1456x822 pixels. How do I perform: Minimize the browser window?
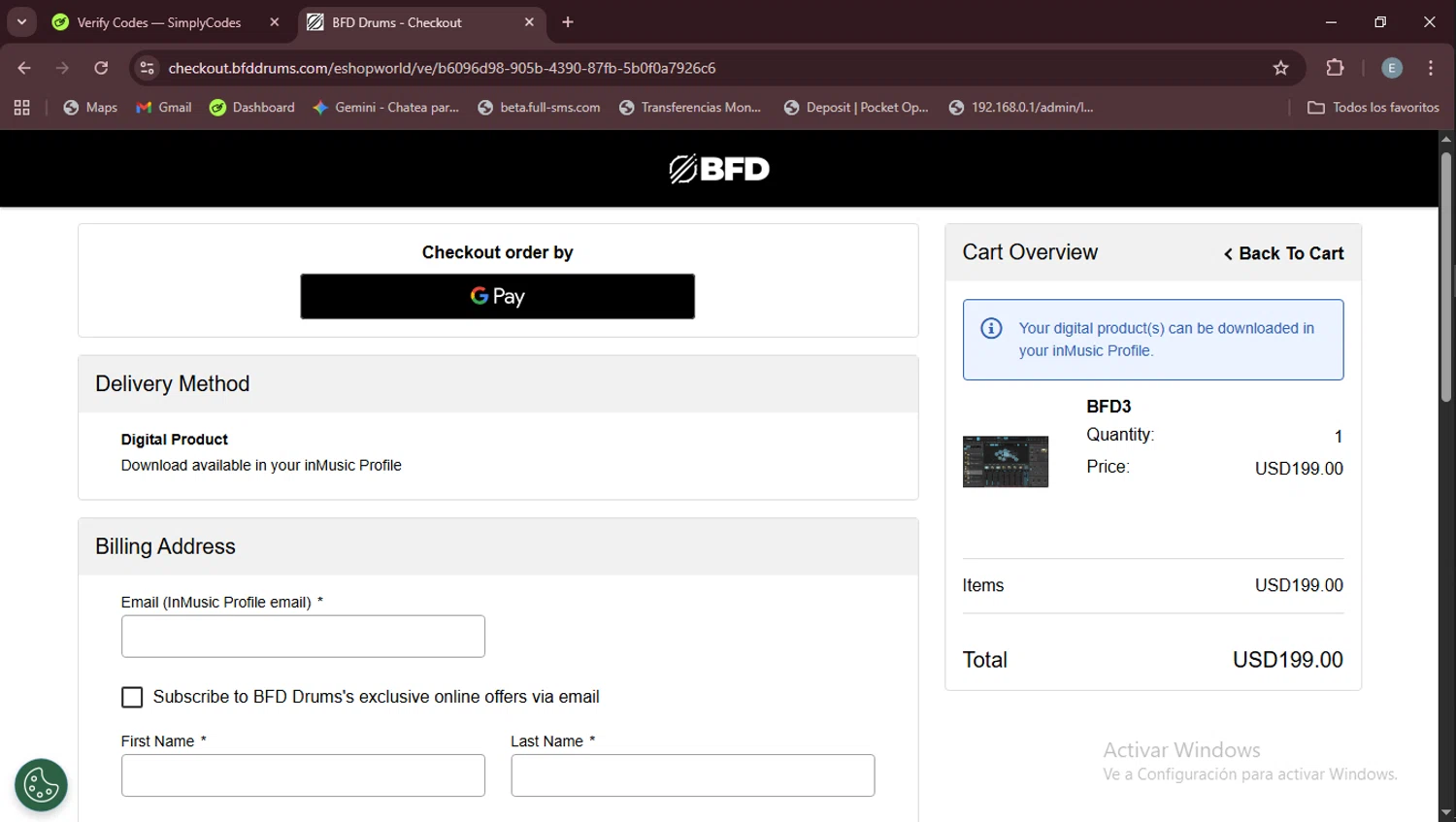[x=1331, y=22]
